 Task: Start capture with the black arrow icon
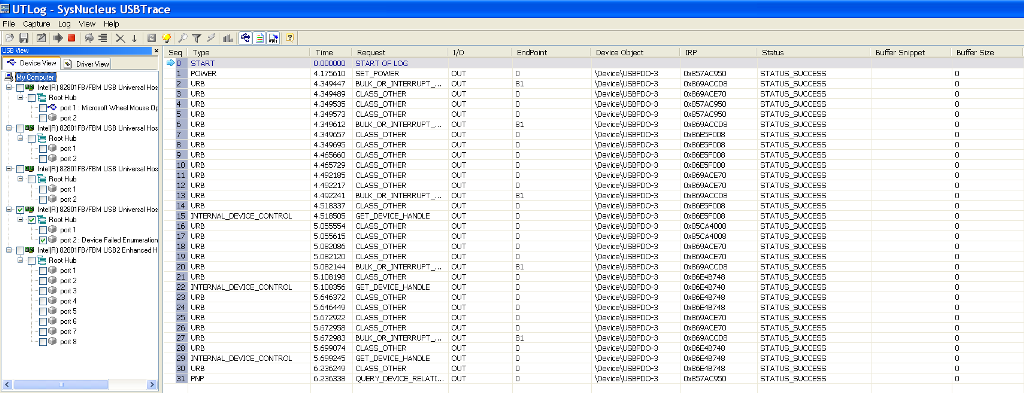[x=57, y=38]
